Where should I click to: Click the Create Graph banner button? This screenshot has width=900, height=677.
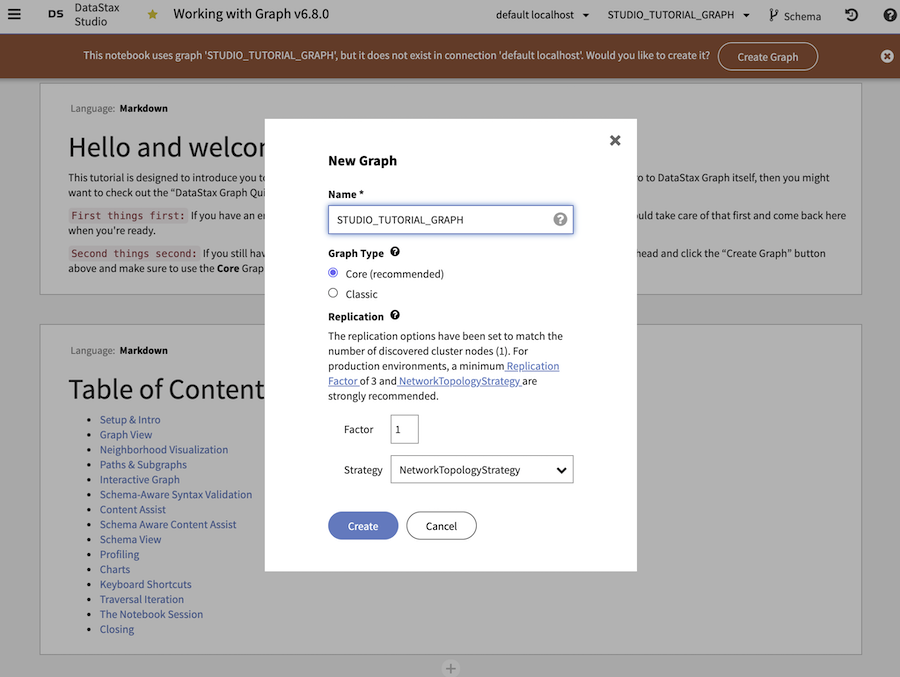pyautogui.click(x=767, y=56)
